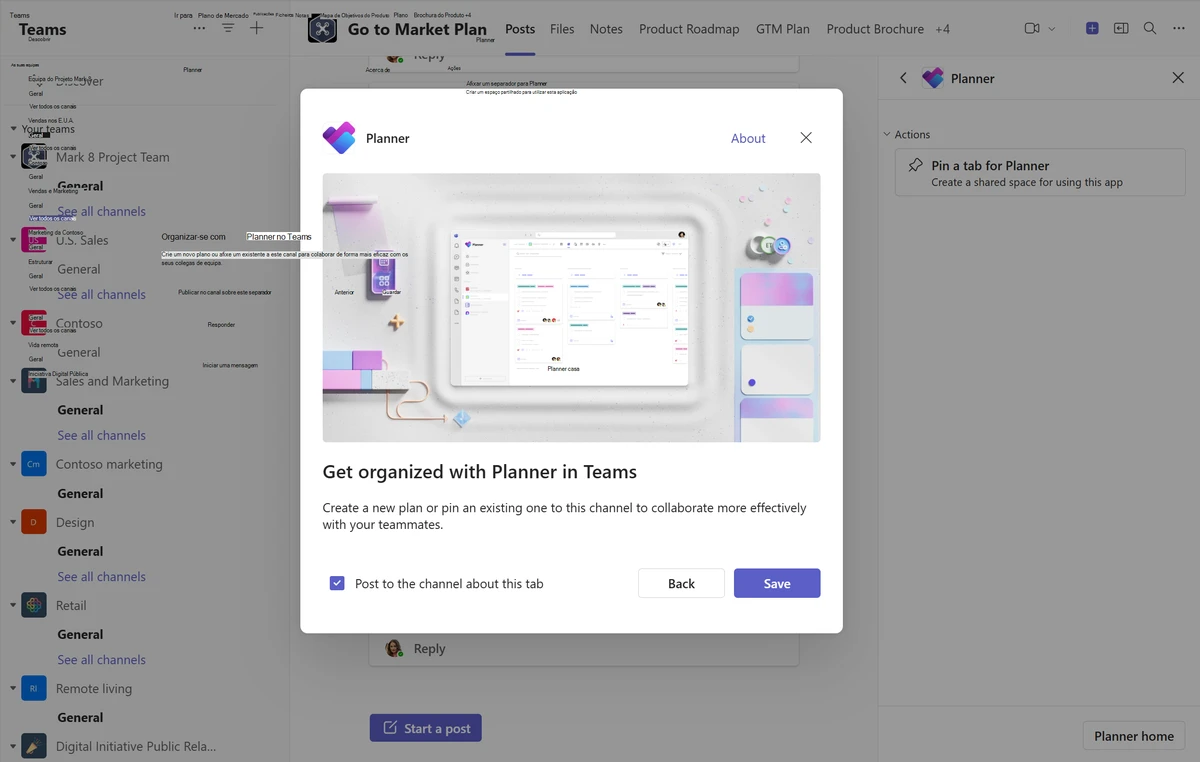This screenshot has height=762, width=1200.
Task: Click the plus icon beside Teams filter
Action: click(257, 29)
